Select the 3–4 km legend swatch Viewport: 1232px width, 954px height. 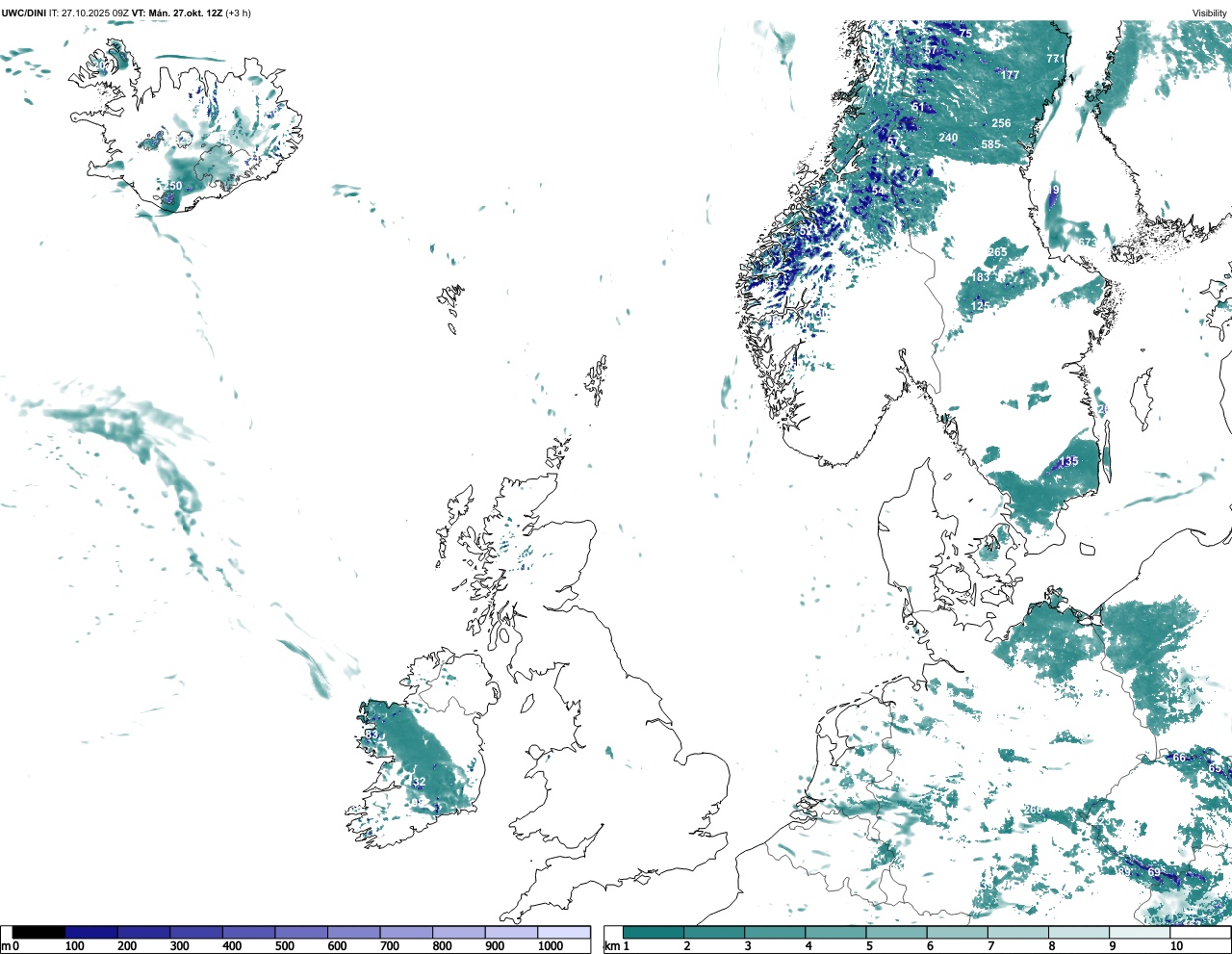click(x=775, y=932)
